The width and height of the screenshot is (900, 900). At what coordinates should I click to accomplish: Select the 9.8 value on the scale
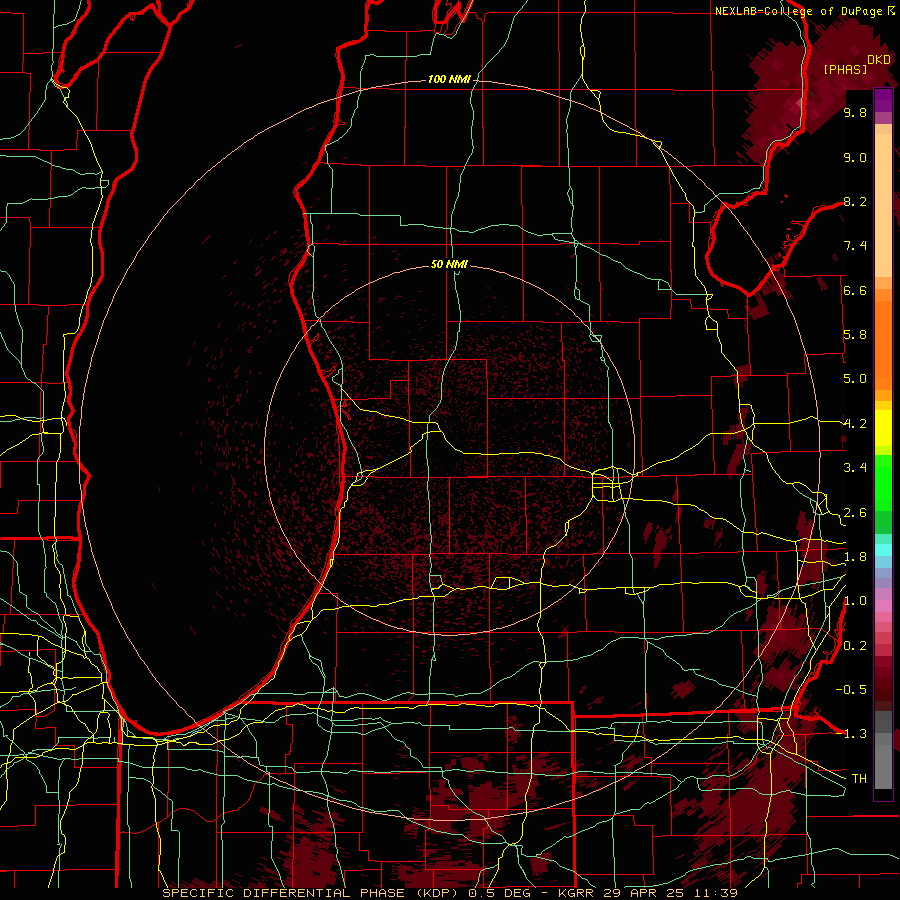point(855,113)
